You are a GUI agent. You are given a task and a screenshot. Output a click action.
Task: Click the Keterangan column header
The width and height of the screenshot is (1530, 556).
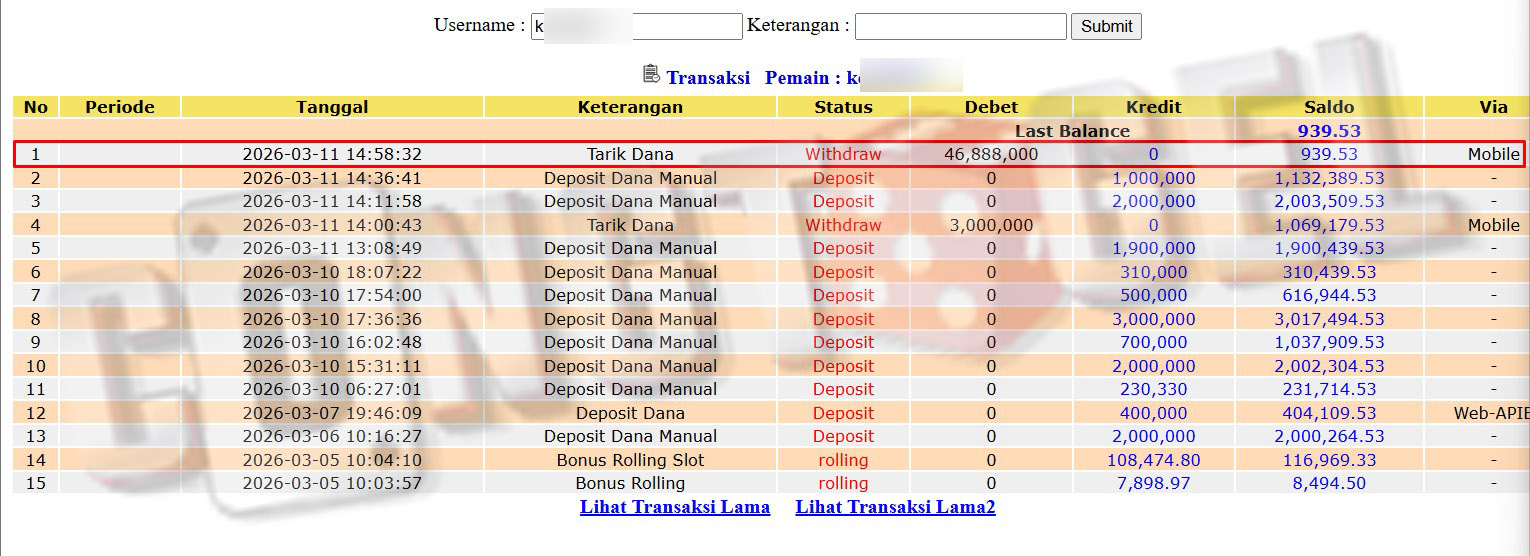(630, 107)
